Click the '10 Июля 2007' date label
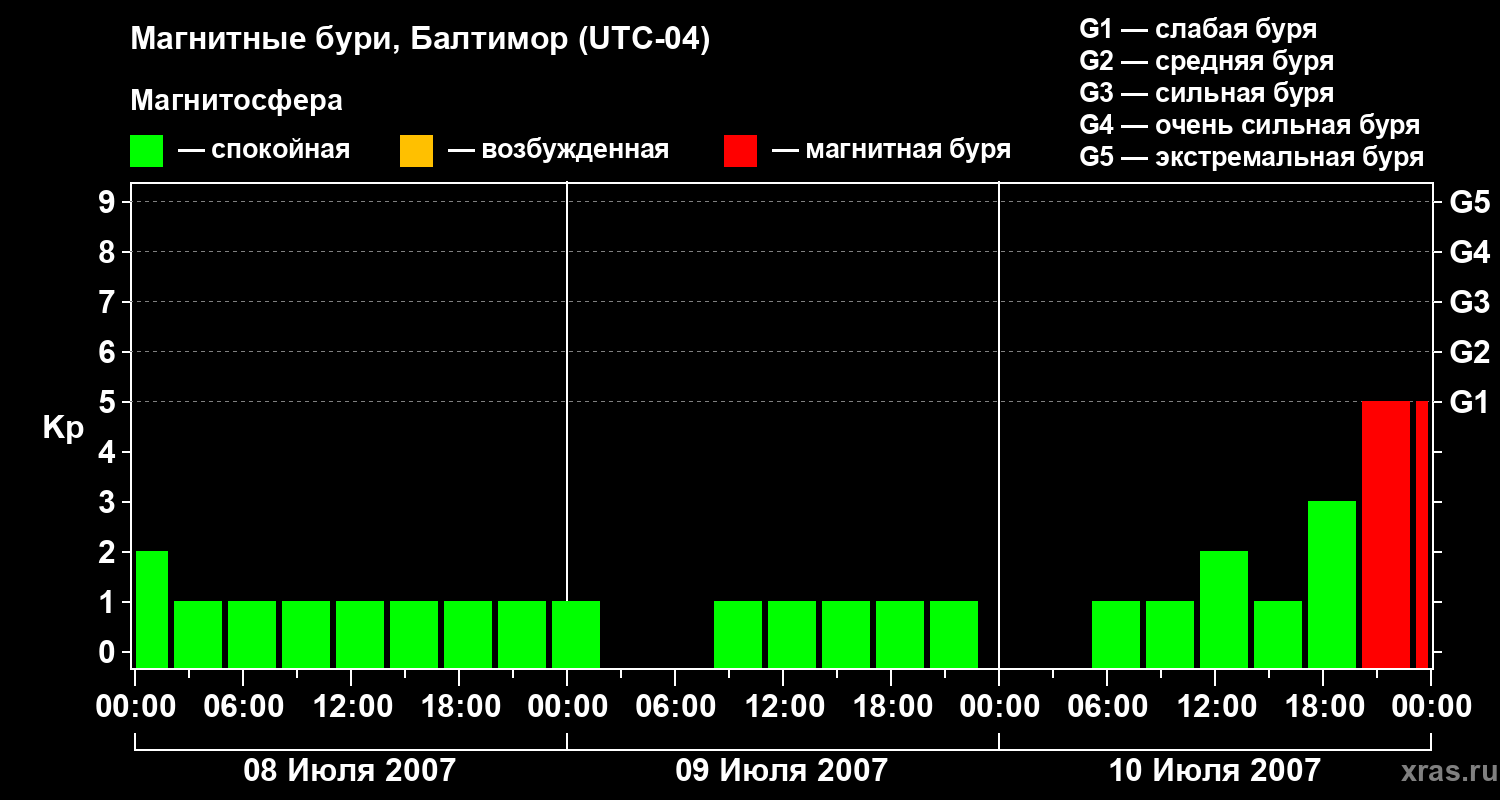 pyautogui.click(x=1215, y=770)
